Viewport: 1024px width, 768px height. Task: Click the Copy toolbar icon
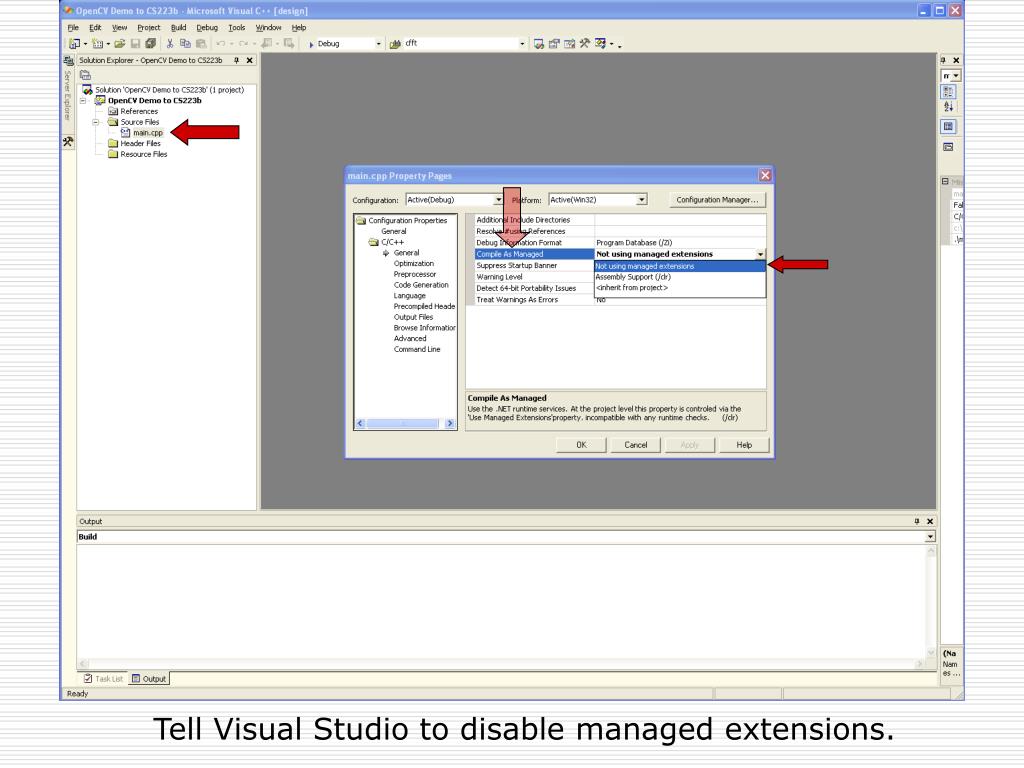pyautogui.click(x=185, y=44)
